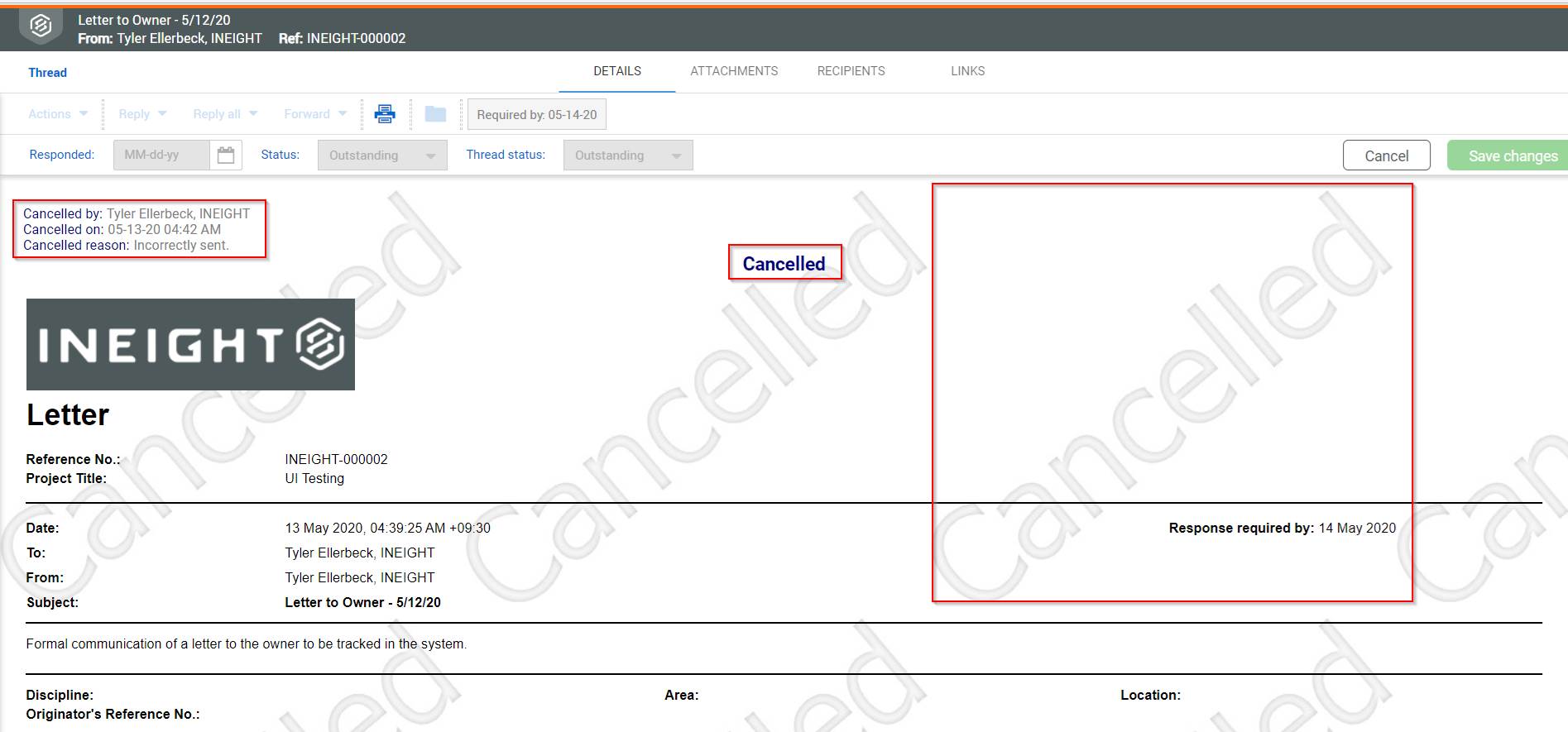The height and width of the screenshot is (732, 1568).
Task: Select reference number INEIGHT-000002 in letter
Action: (336, 459)
